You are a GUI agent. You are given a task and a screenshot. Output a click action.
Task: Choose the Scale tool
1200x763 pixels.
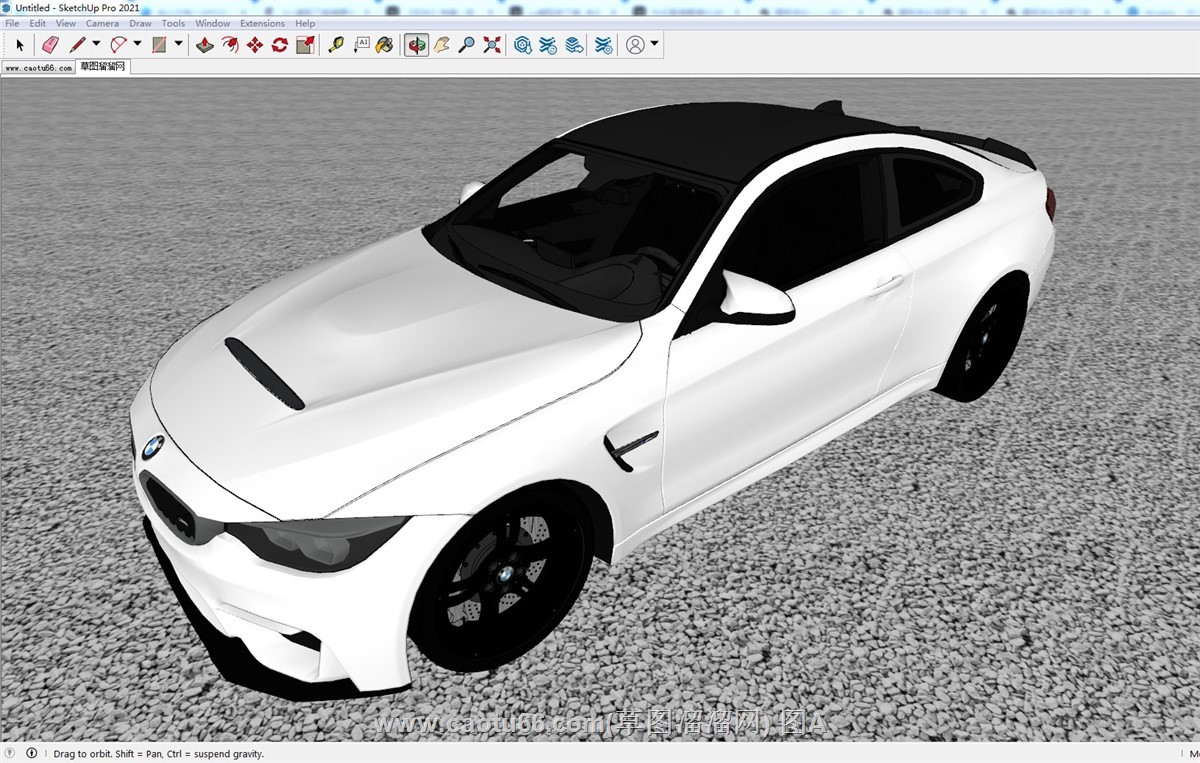pos(306,45)
